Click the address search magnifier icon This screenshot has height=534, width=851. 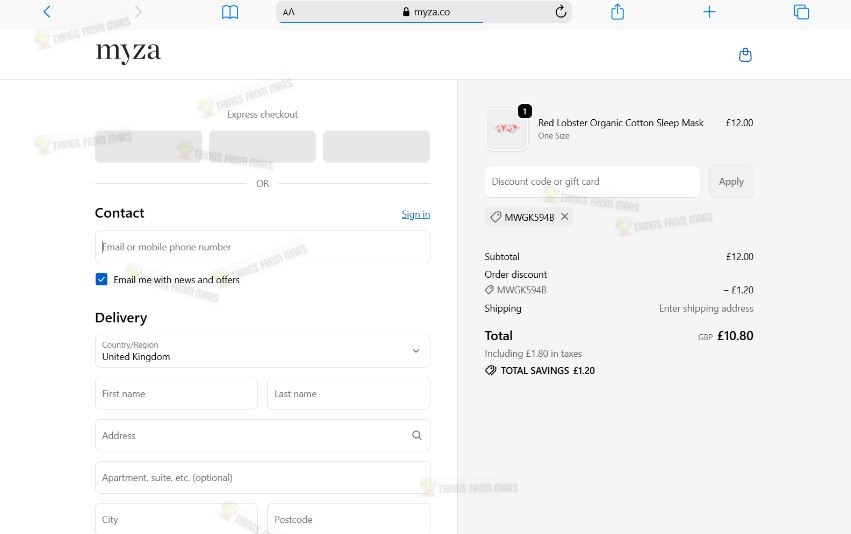pyautogui.click(x=416, y=435)
